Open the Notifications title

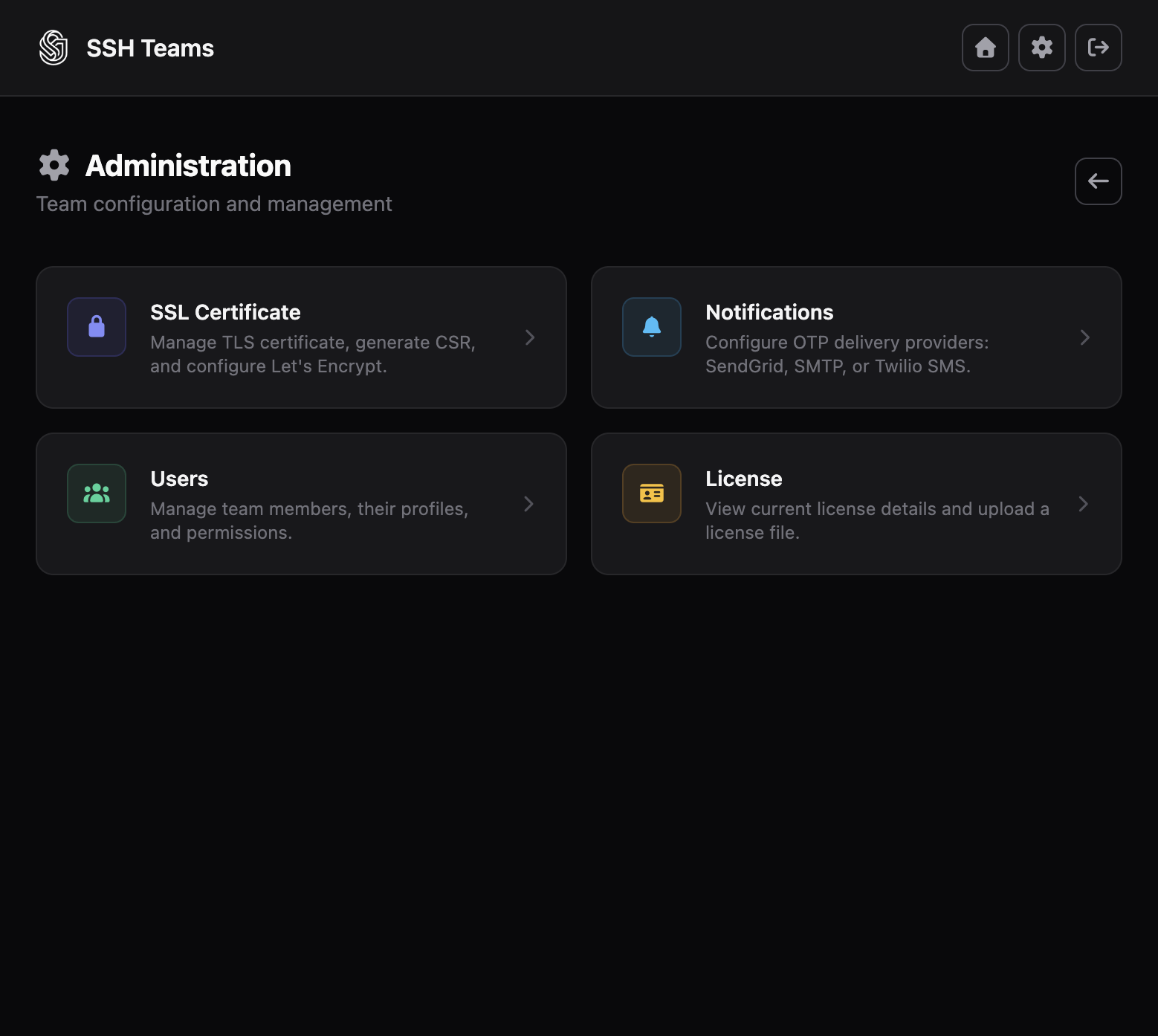click(769, 312)
